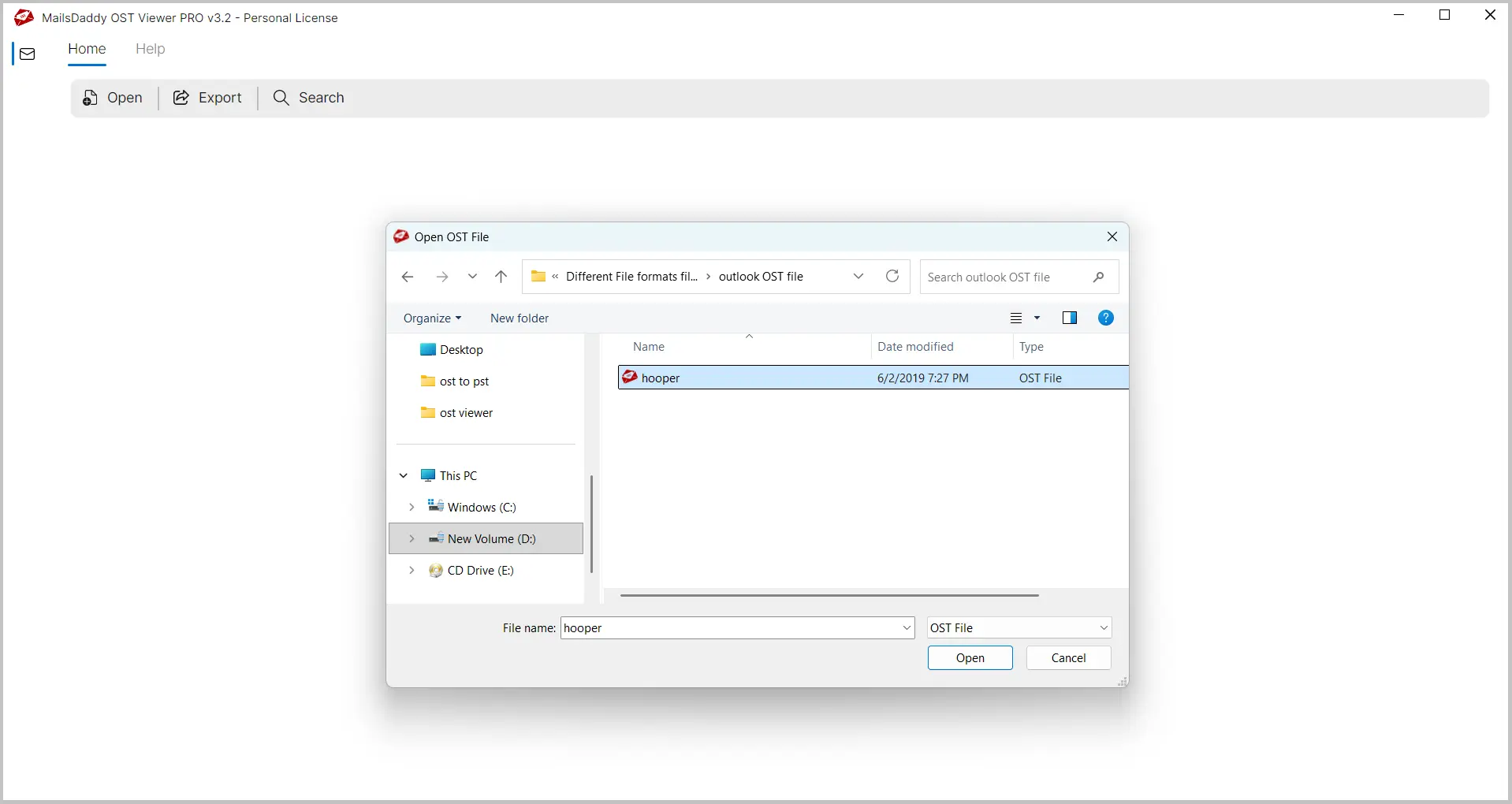Click the horizontal scrollbar of the file list
Viewport: 1512px width, 804px height.
(829, 596)
